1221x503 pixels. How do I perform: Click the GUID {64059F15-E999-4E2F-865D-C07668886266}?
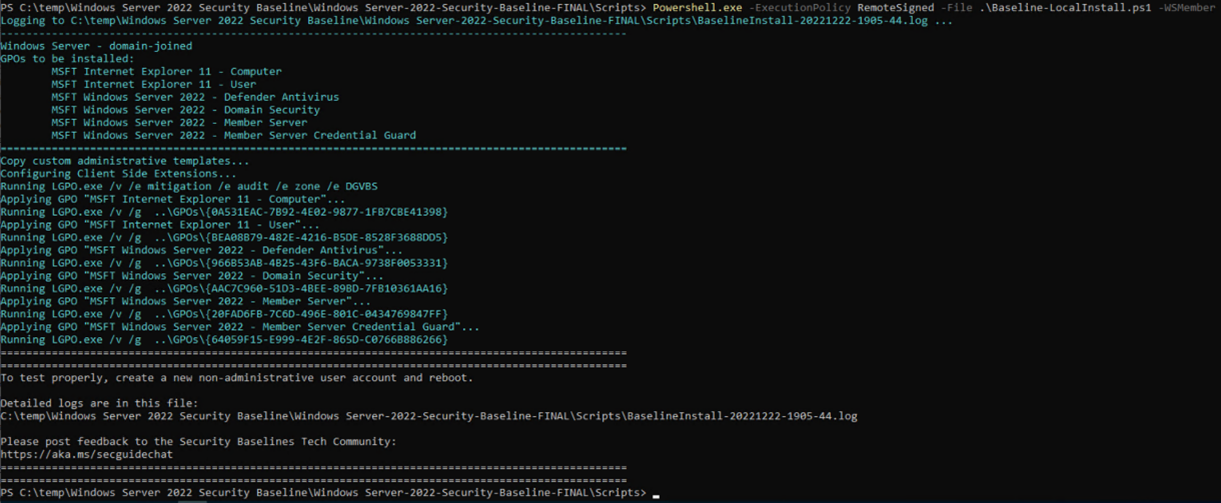click(314, 340)
